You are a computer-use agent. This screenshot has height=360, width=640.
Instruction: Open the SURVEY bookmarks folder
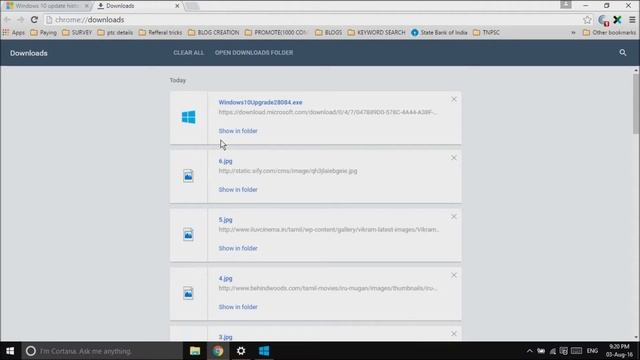[77, 32]
